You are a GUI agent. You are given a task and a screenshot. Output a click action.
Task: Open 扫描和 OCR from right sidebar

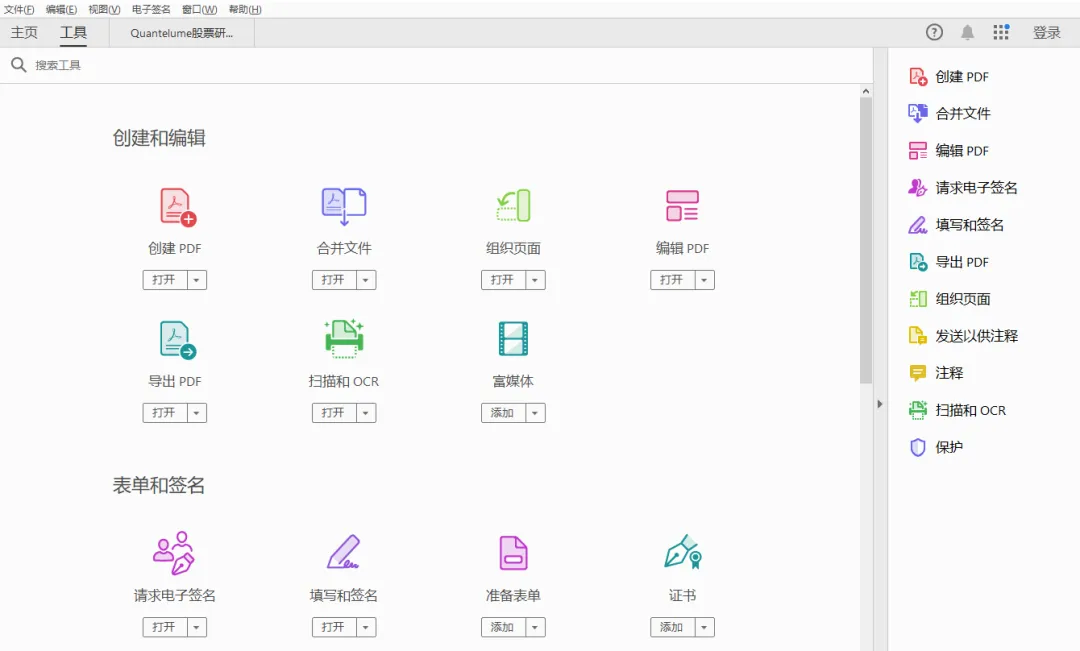(957, 410)
